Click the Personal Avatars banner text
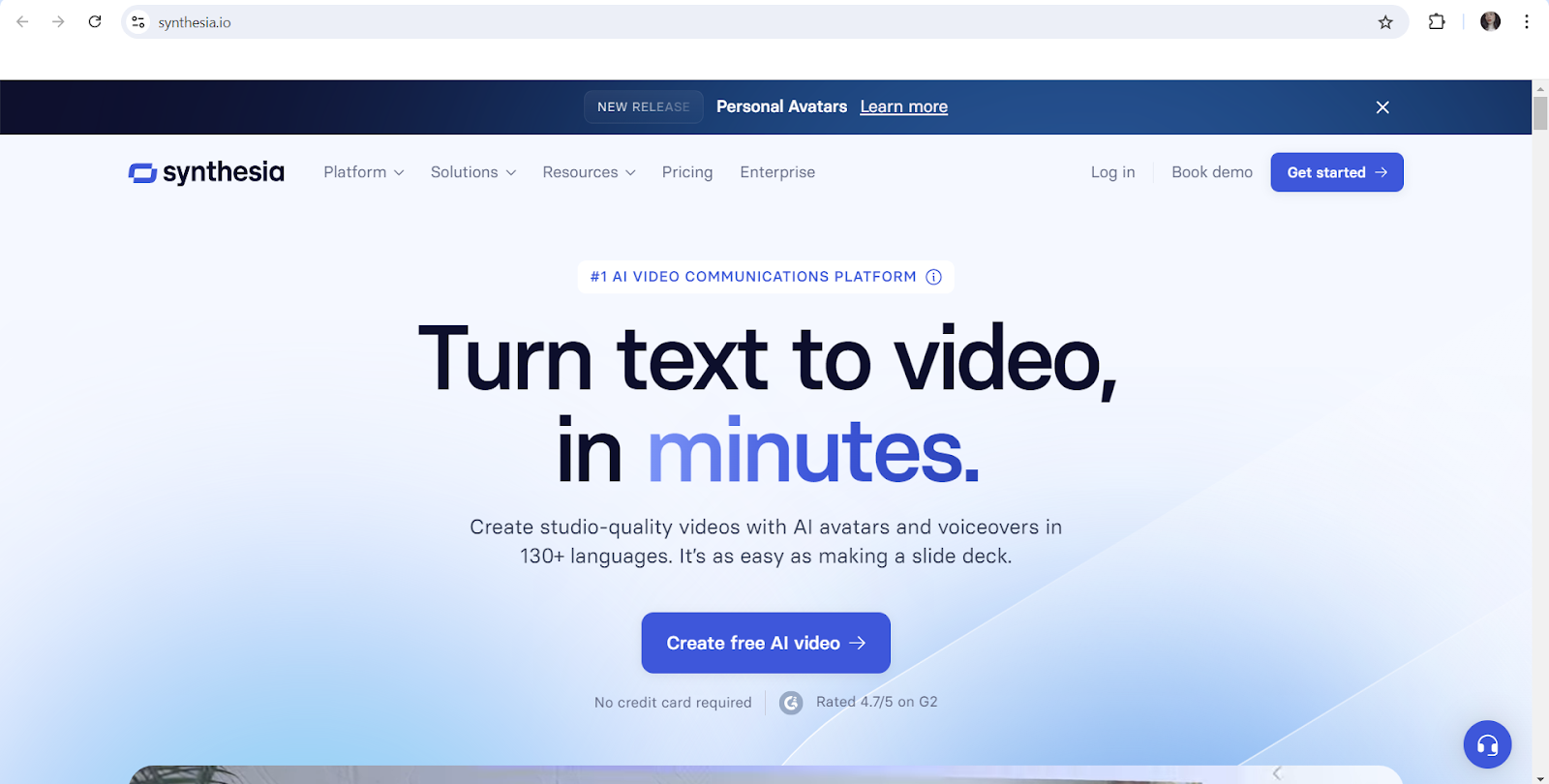Viewport: 1549px width, 784px height. click(781, 106)
